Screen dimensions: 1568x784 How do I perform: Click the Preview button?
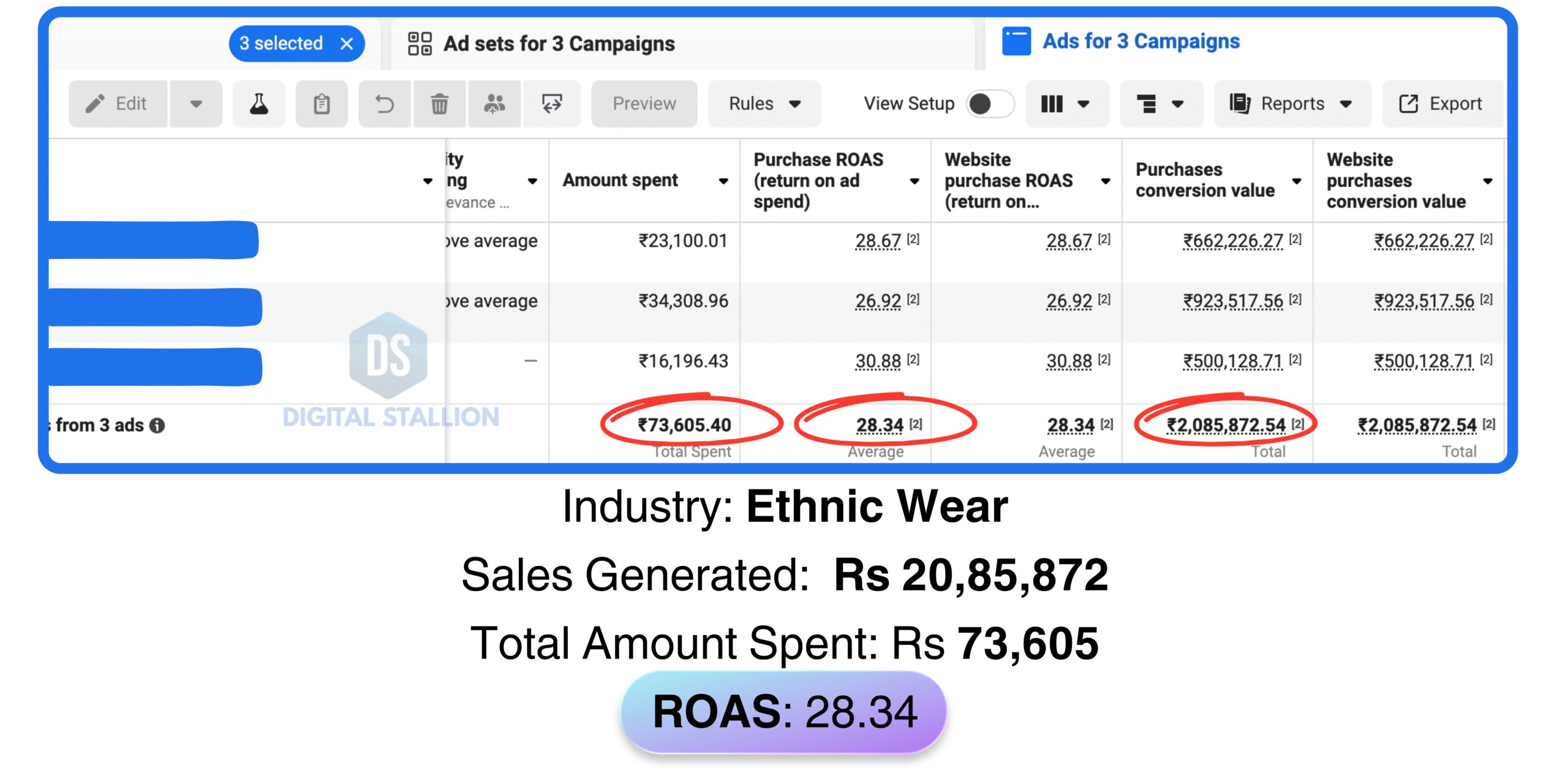[644, 104]
